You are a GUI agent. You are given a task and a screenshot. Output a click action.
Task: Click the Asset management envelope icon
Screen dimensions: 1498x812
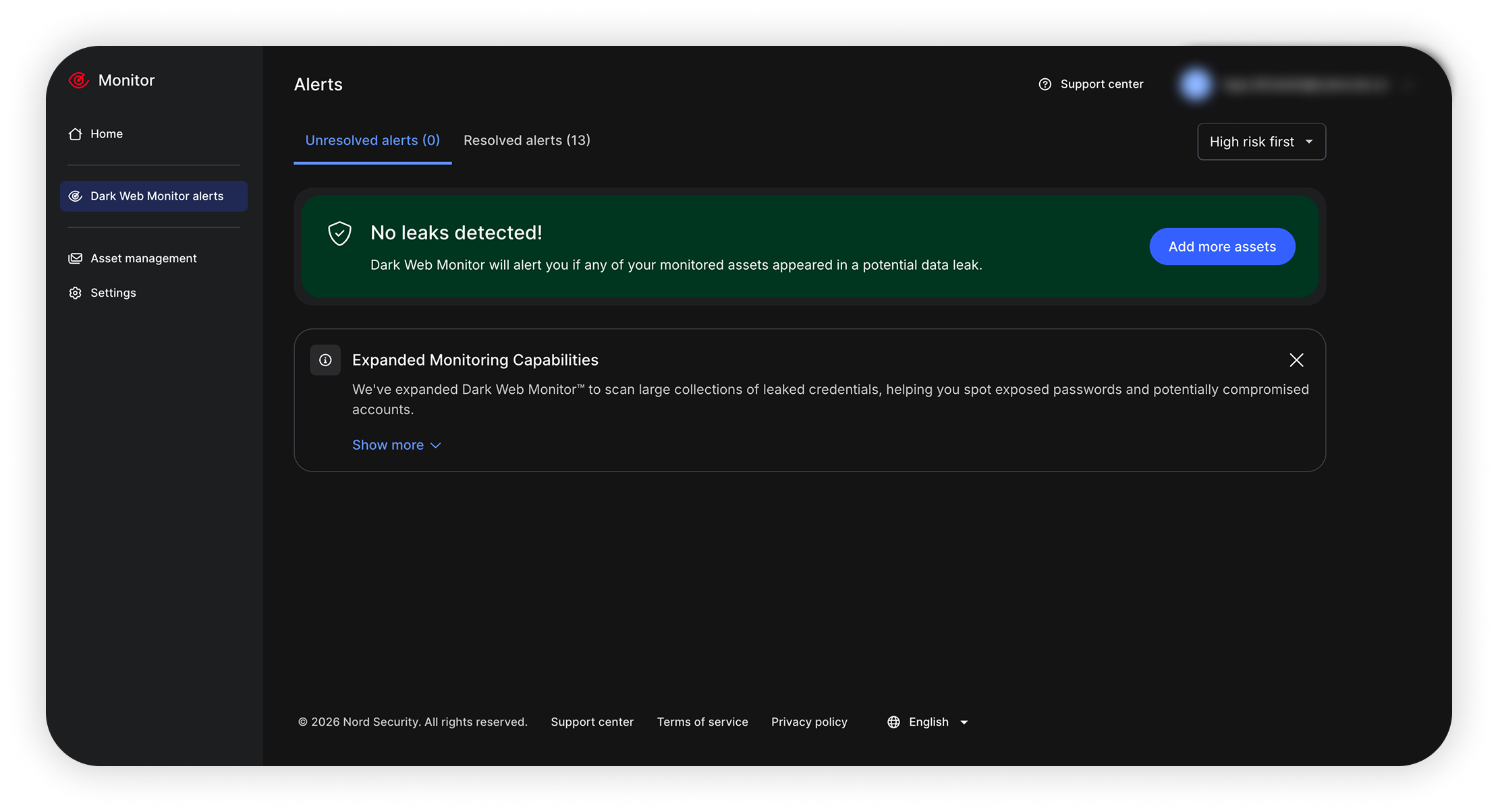76,258
